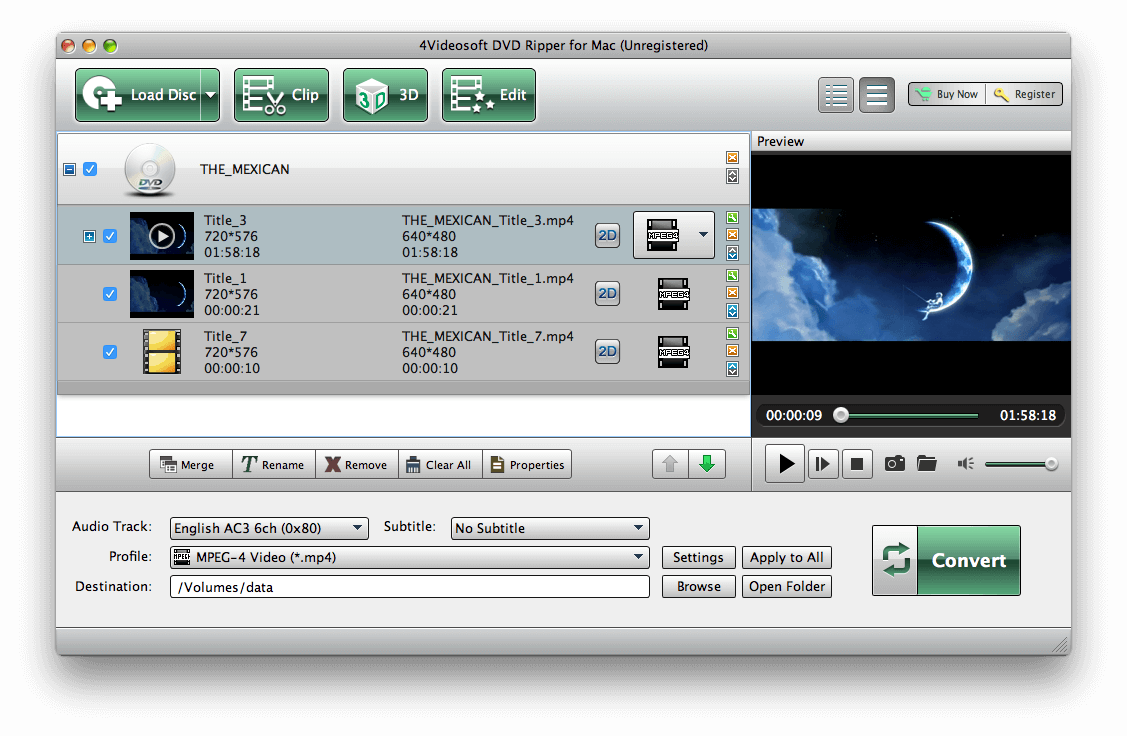Toggle 2D mode for Title_1
Image resolution: width=1127 pixels, height=736 pixels.
click(607, 294)
